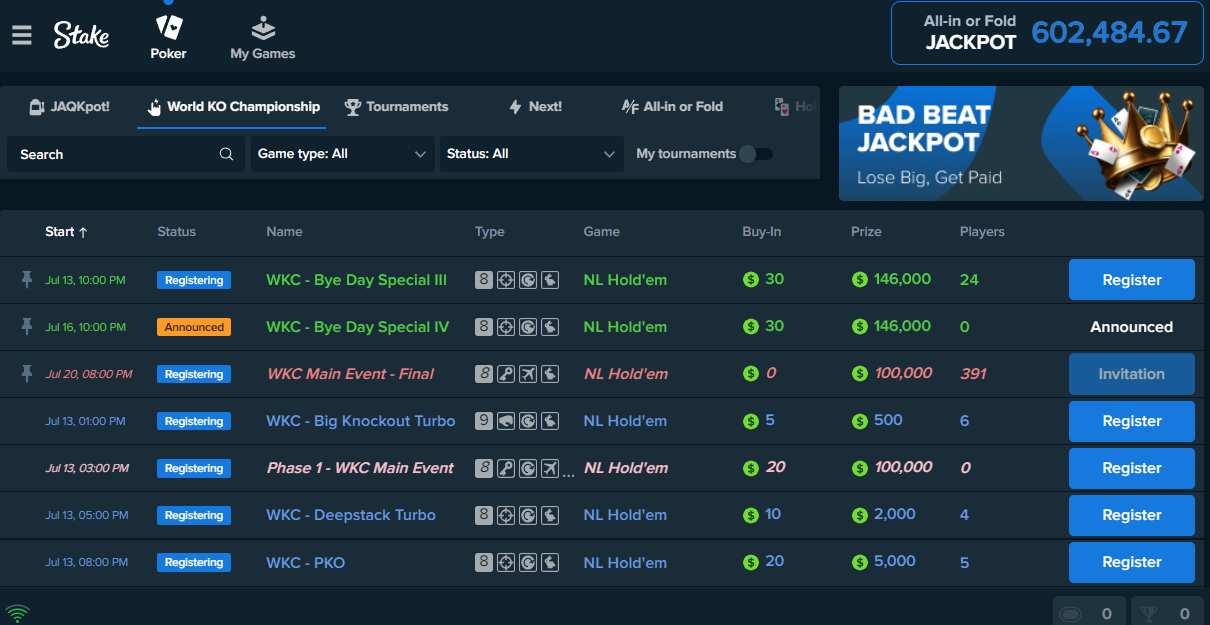Image resolution: width=1210 pixels, height=625 pixels.
Task: Click the bounty crosshair icon in Deepstack Turbo row
Action: tap(506, 515)
